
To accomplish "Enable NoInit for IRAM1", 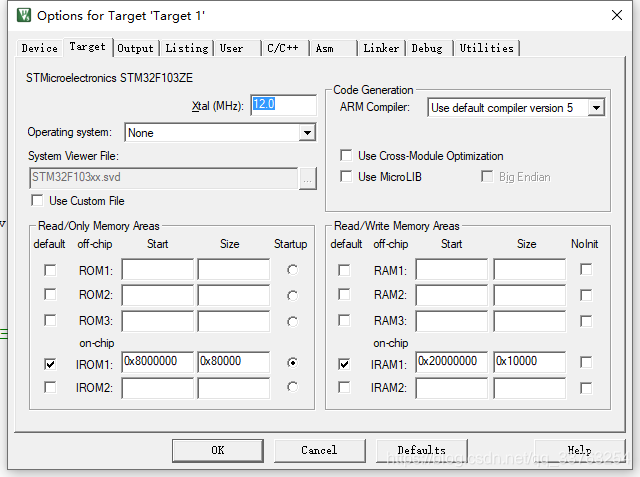I will coord(586,362).
